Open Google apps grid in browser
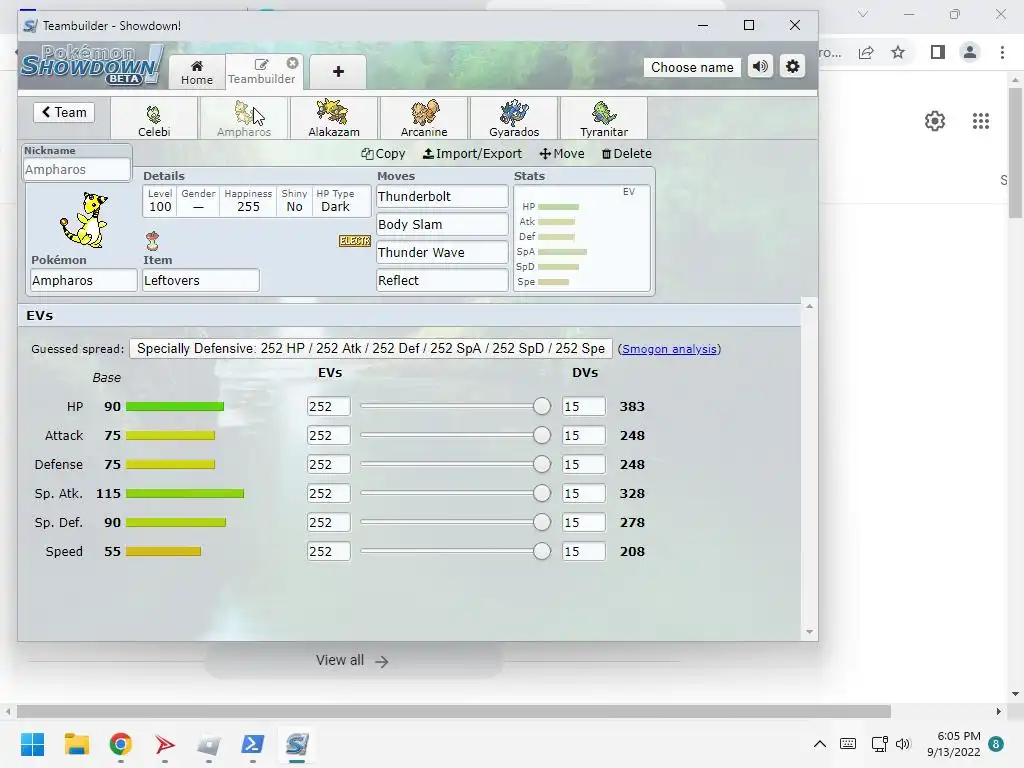Screen dimensions: 1024x768 (x=981, y=121)
